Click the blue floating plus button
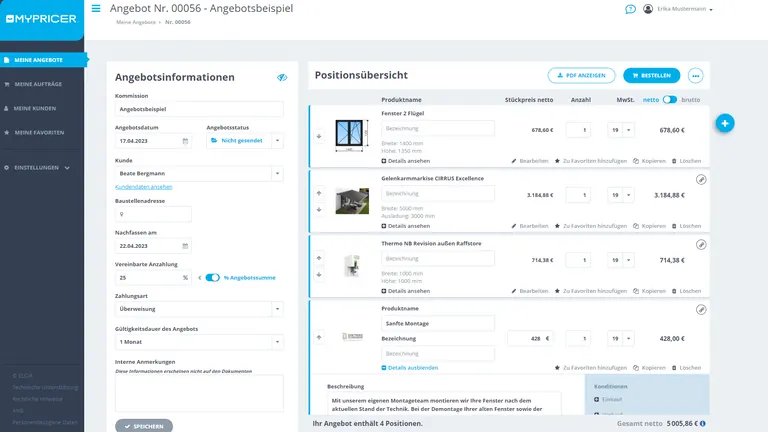 coord(725,123)
